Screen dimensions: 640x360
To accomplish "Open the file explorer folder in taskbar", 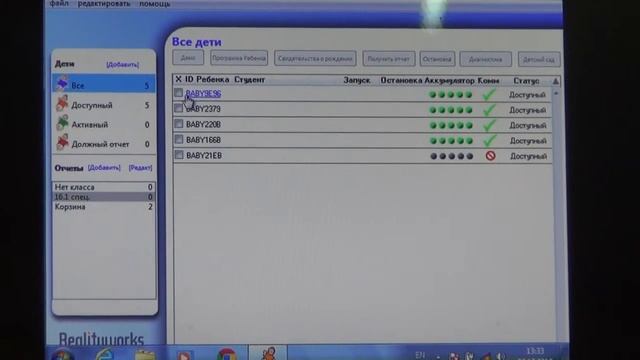I will point(144,355).
